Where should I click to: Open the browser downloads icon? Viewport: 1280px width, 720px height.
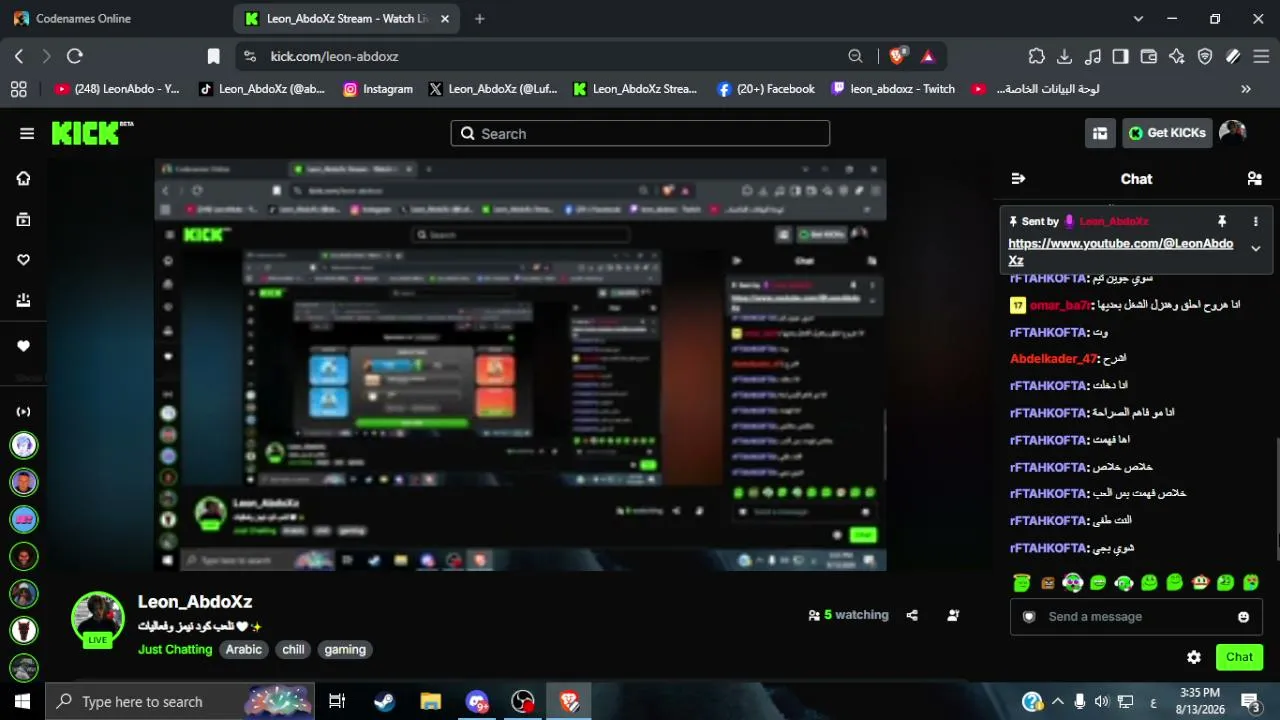point(1064,56)
